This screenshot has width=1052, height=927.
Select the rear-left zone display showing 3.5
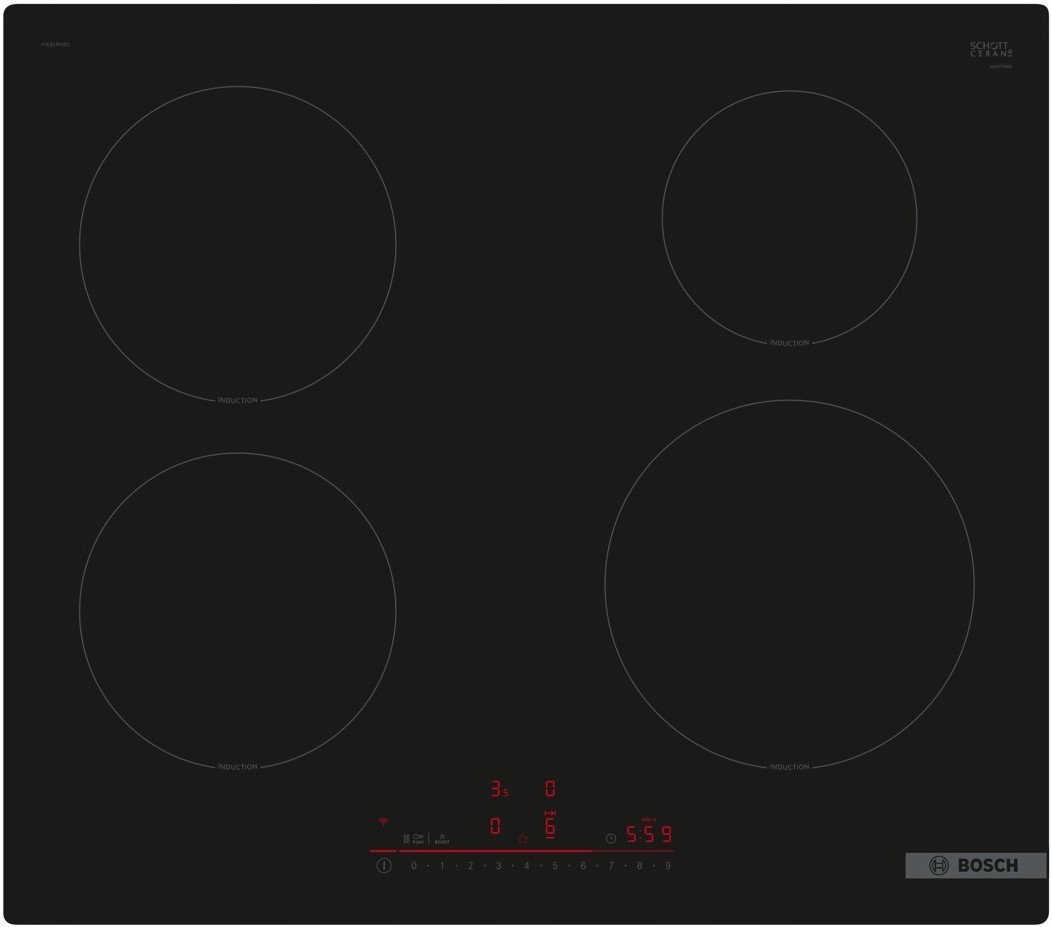[498, 789]
